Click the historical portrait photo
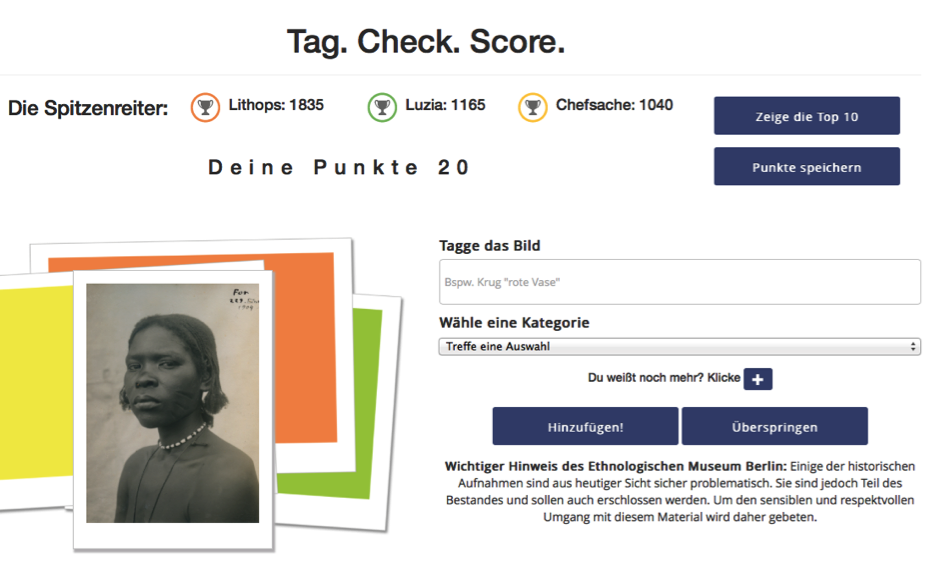This screenshot has height=562, width=945. [172, 402]
